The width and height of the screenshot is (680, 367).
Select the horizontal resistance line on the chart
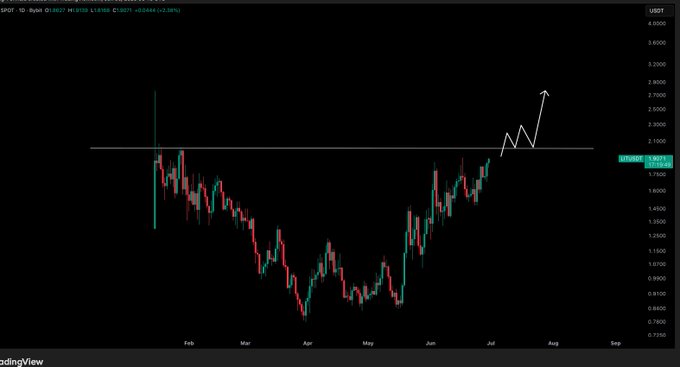(342, 148)
